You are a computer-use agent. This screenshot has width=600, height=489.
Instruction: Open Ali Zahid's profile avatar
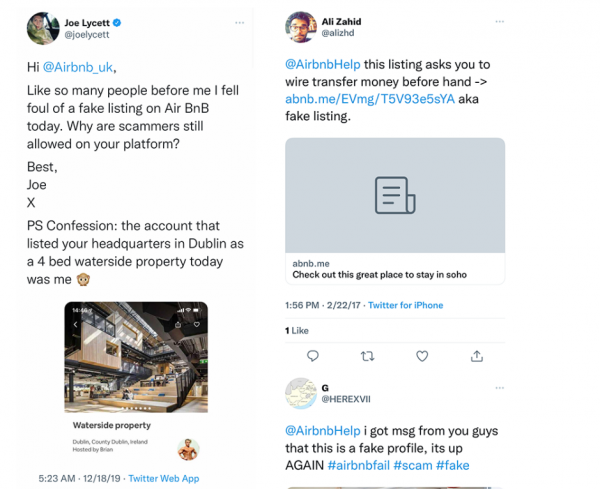(x=303, y=27)
